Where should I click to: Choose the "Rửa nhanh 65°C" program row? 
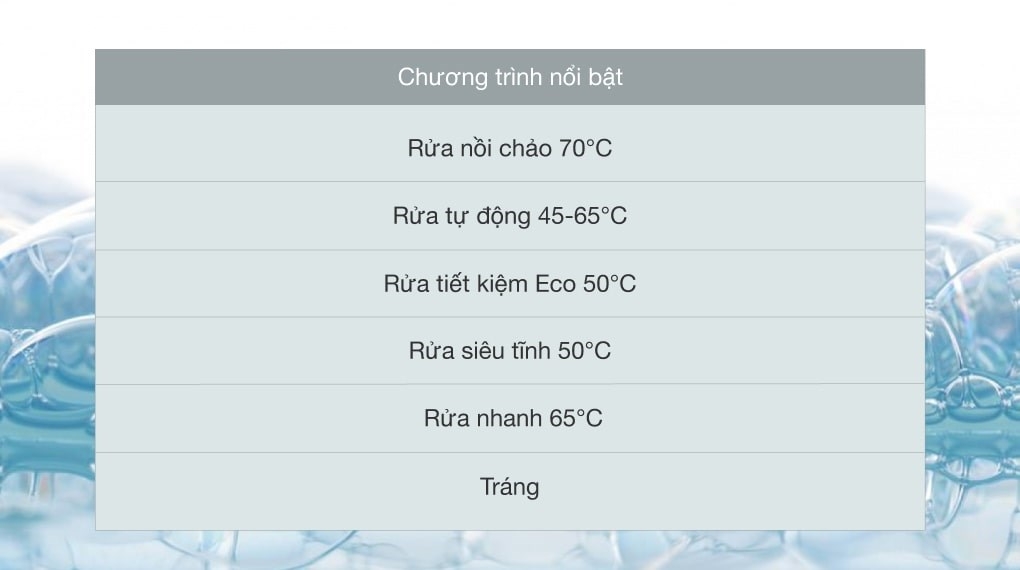click(x=510, y=418)
